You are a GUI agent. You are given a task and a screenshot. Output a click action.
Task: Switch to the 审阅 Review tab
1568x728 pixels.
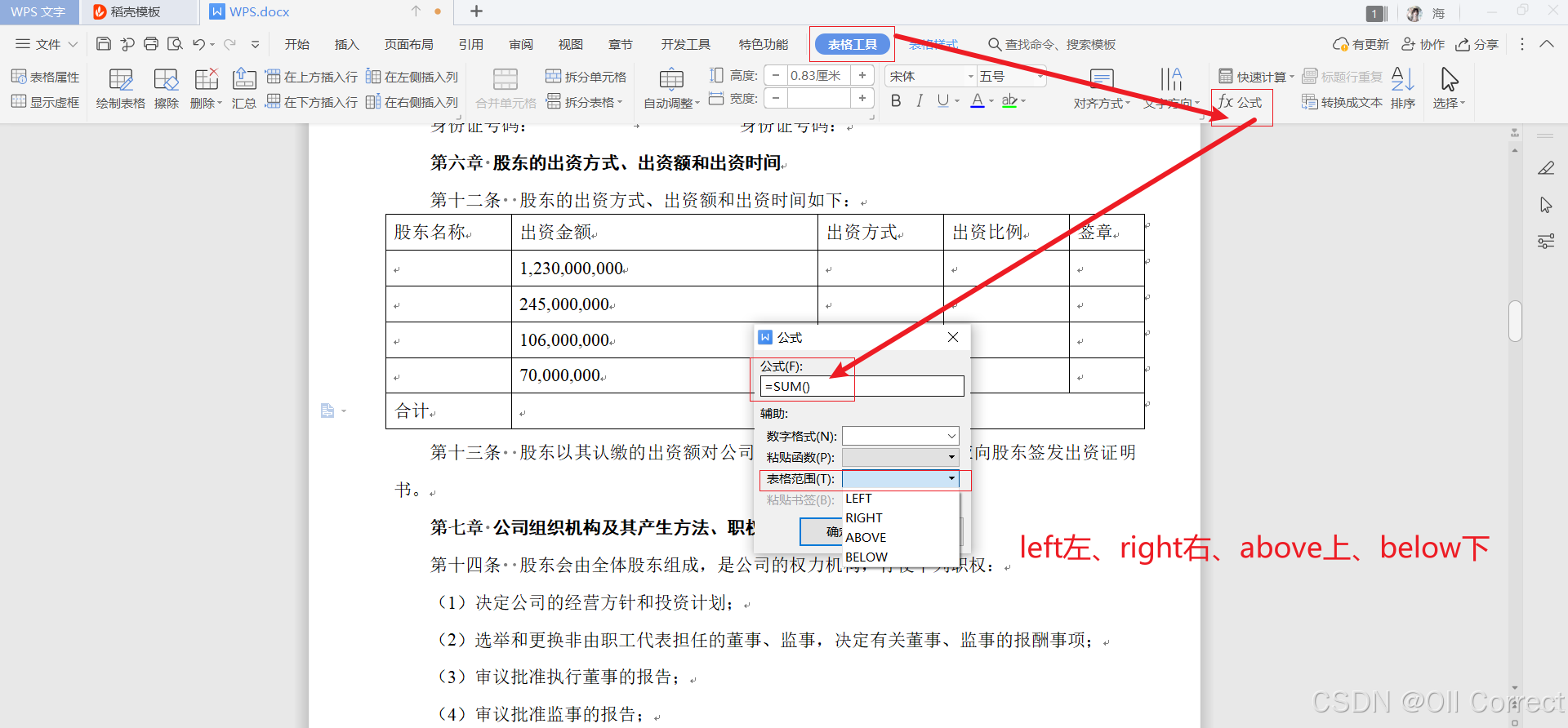[x=521, y=44]
